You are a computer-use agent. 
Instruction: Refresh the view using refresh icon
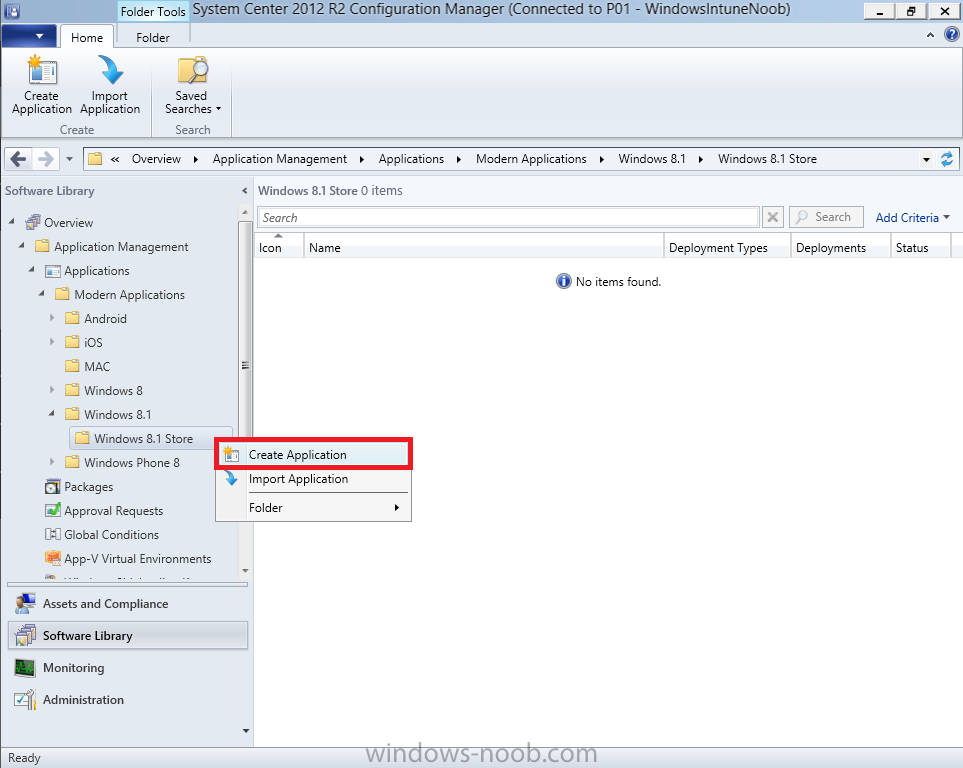click(x=947, y=159)
